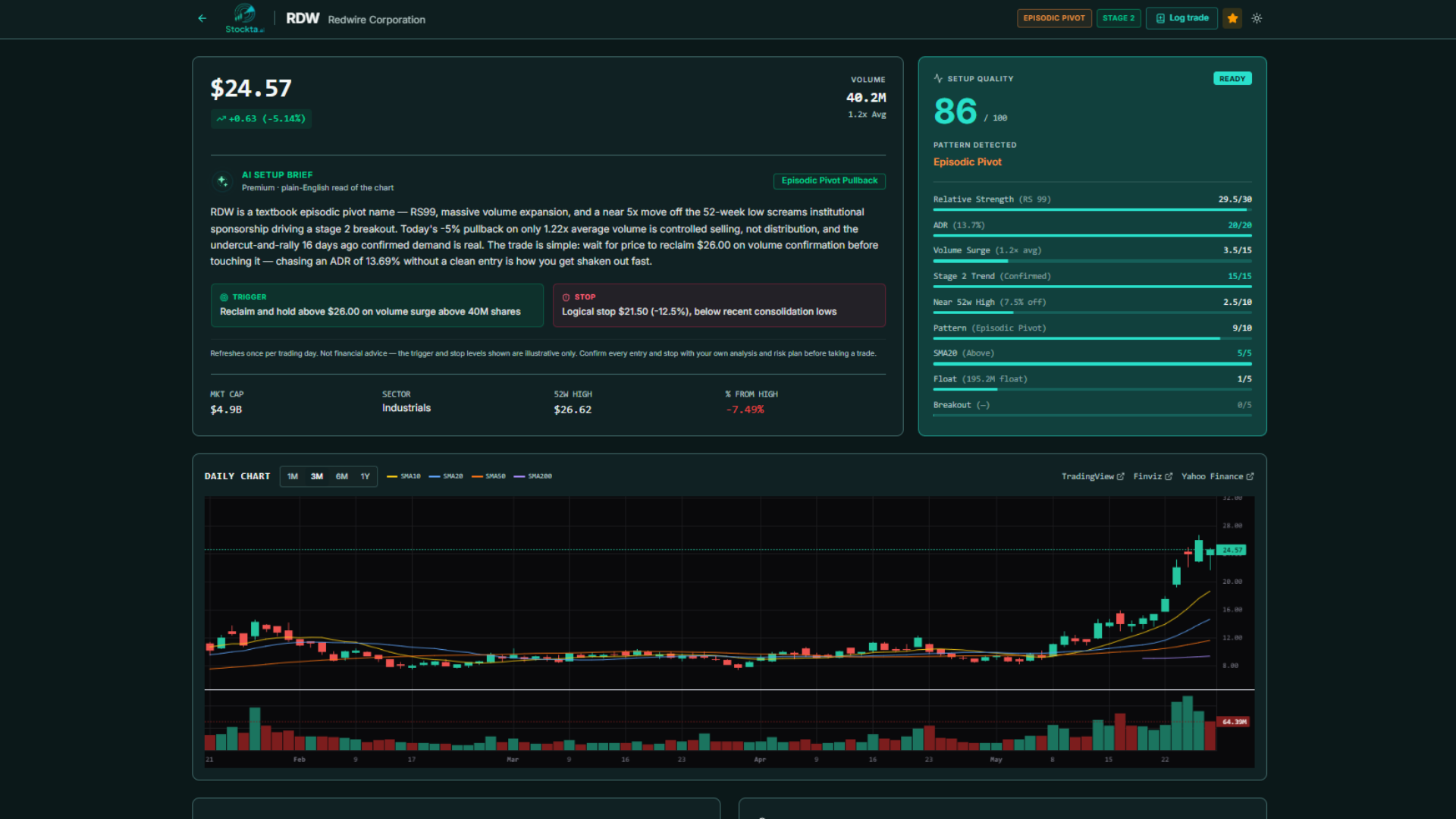Click the Float score bar
The width and height of the screenshot is (1456, 819).
point(1093,390)
